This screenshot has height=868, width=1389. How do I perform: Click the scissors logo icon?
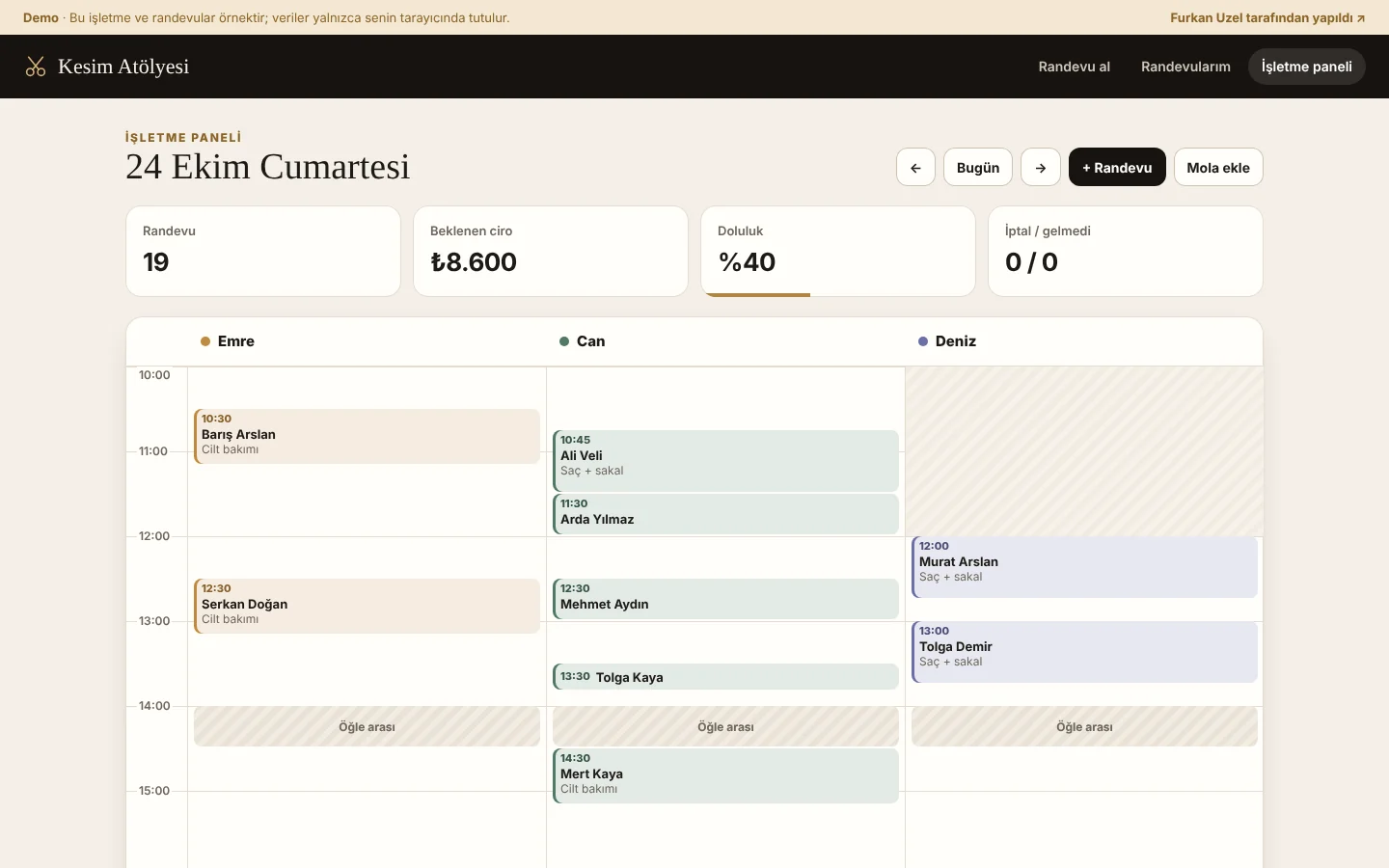[36, 67]
